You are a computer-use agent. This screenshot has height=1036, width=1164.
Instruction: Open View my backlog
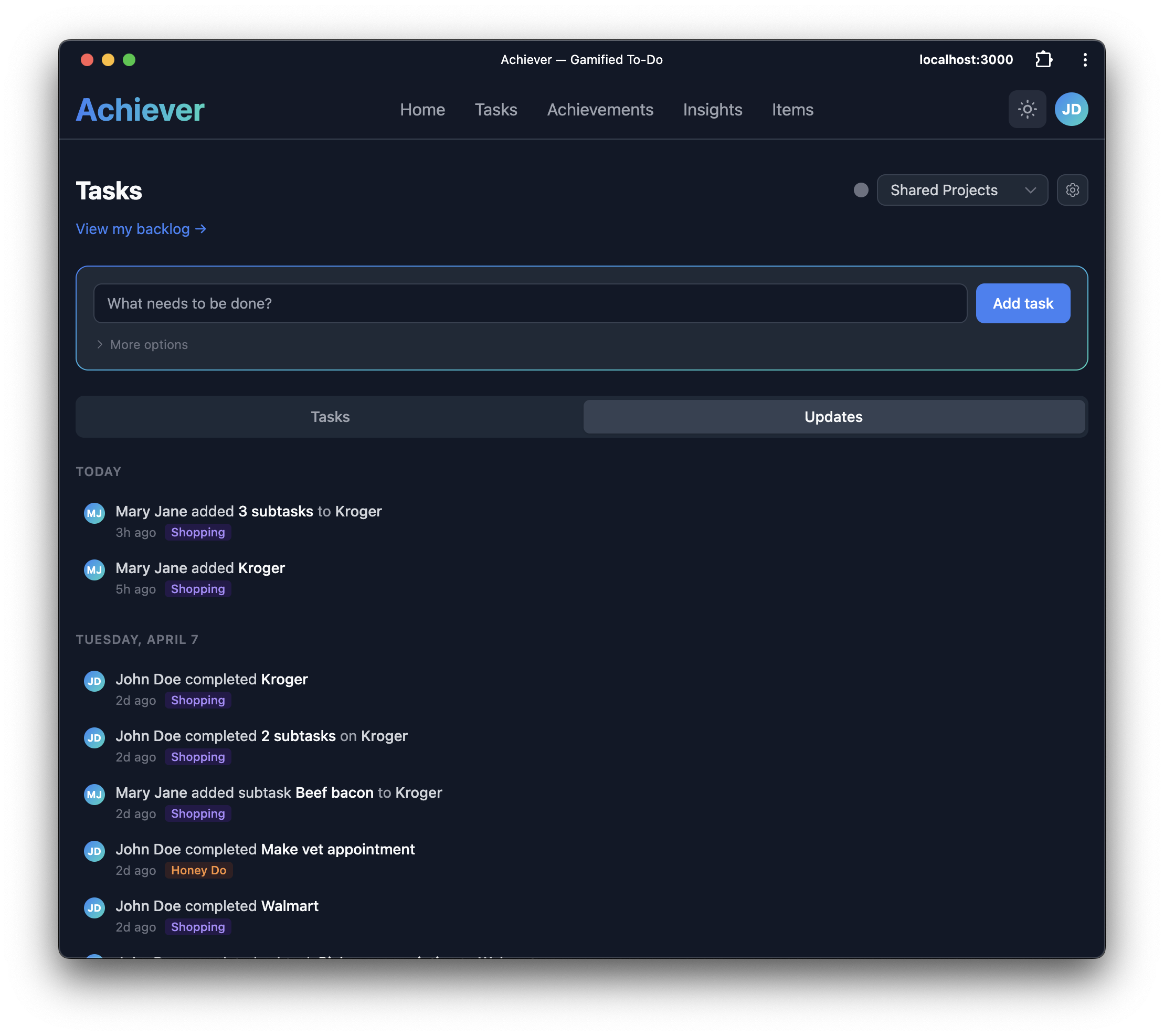pos(141,229)
